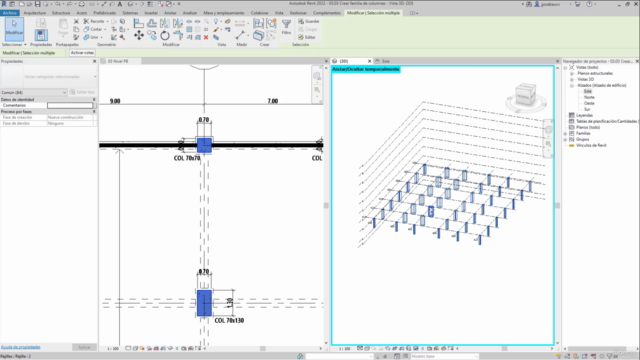Image resolution: width=640 pixels, height=360 pixels.
Task: Click the ViewCube in the 3D view
Action: point(526,96)
